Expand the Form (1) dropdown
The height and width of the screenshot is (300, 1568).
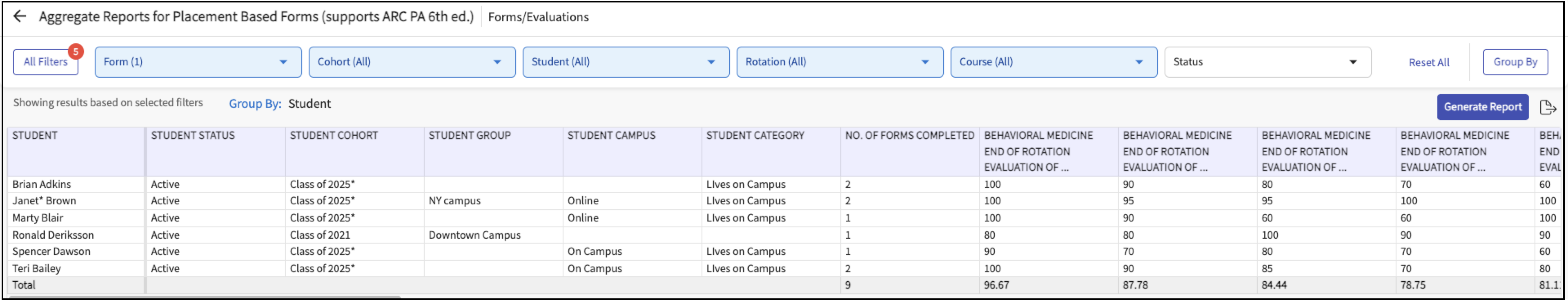198,62
